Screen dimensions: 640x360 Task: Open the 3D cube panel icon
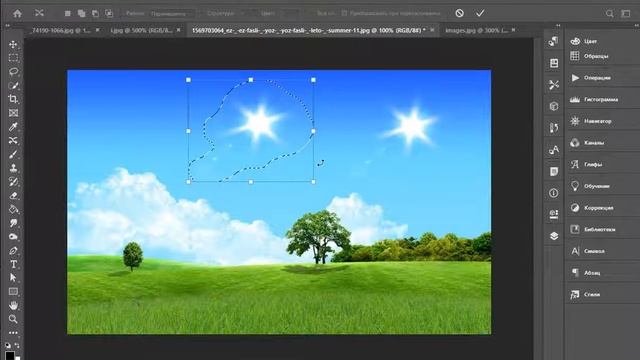[554, 107]
